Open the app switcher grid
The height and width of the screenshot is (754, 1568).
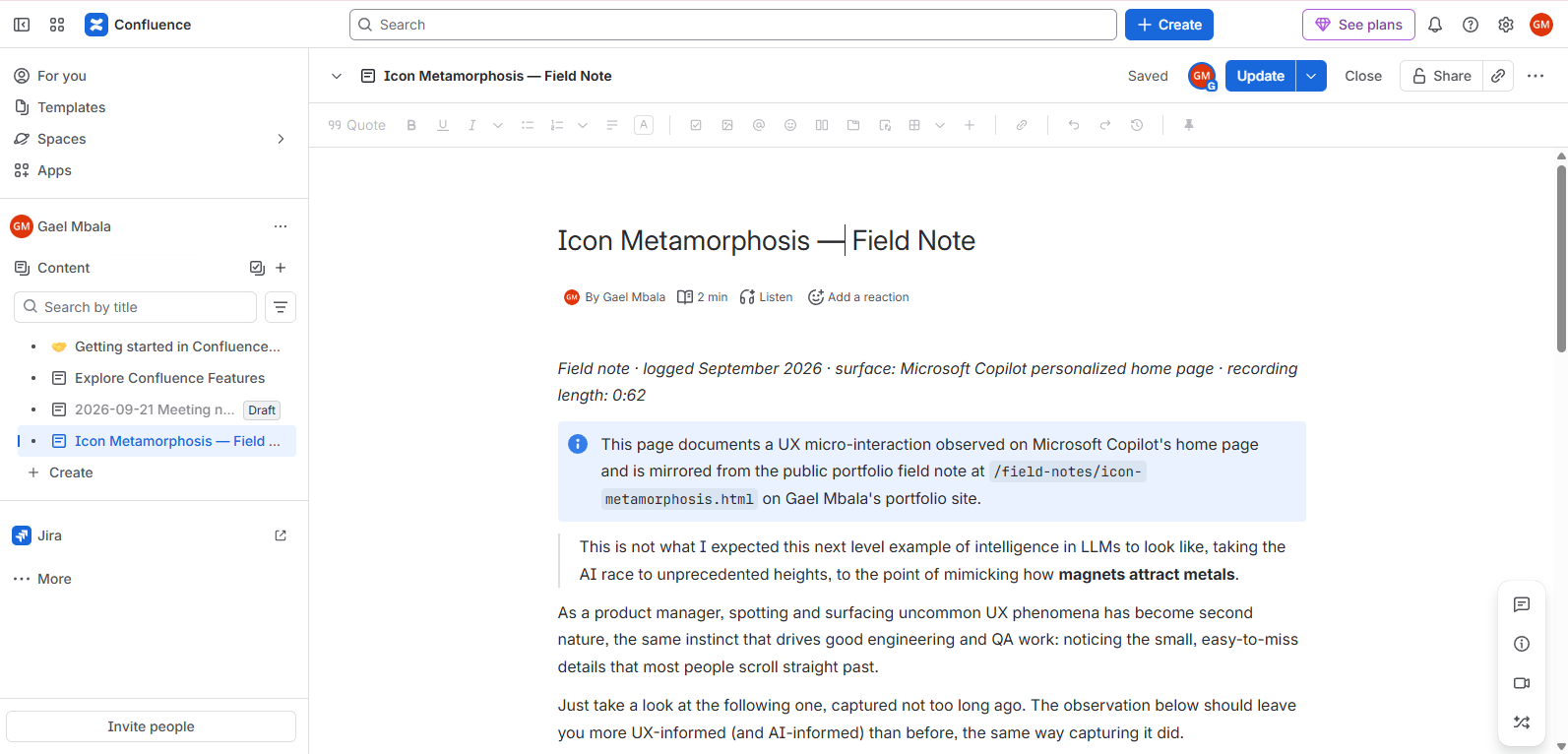57,25
